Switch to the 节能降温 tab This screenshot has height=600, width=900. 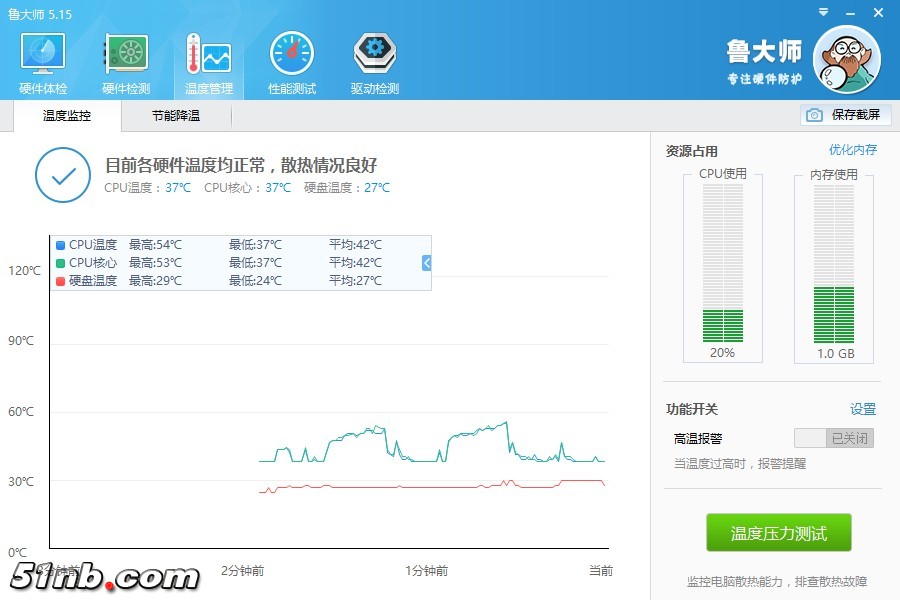pyautogui.click(x=176, y=116)
